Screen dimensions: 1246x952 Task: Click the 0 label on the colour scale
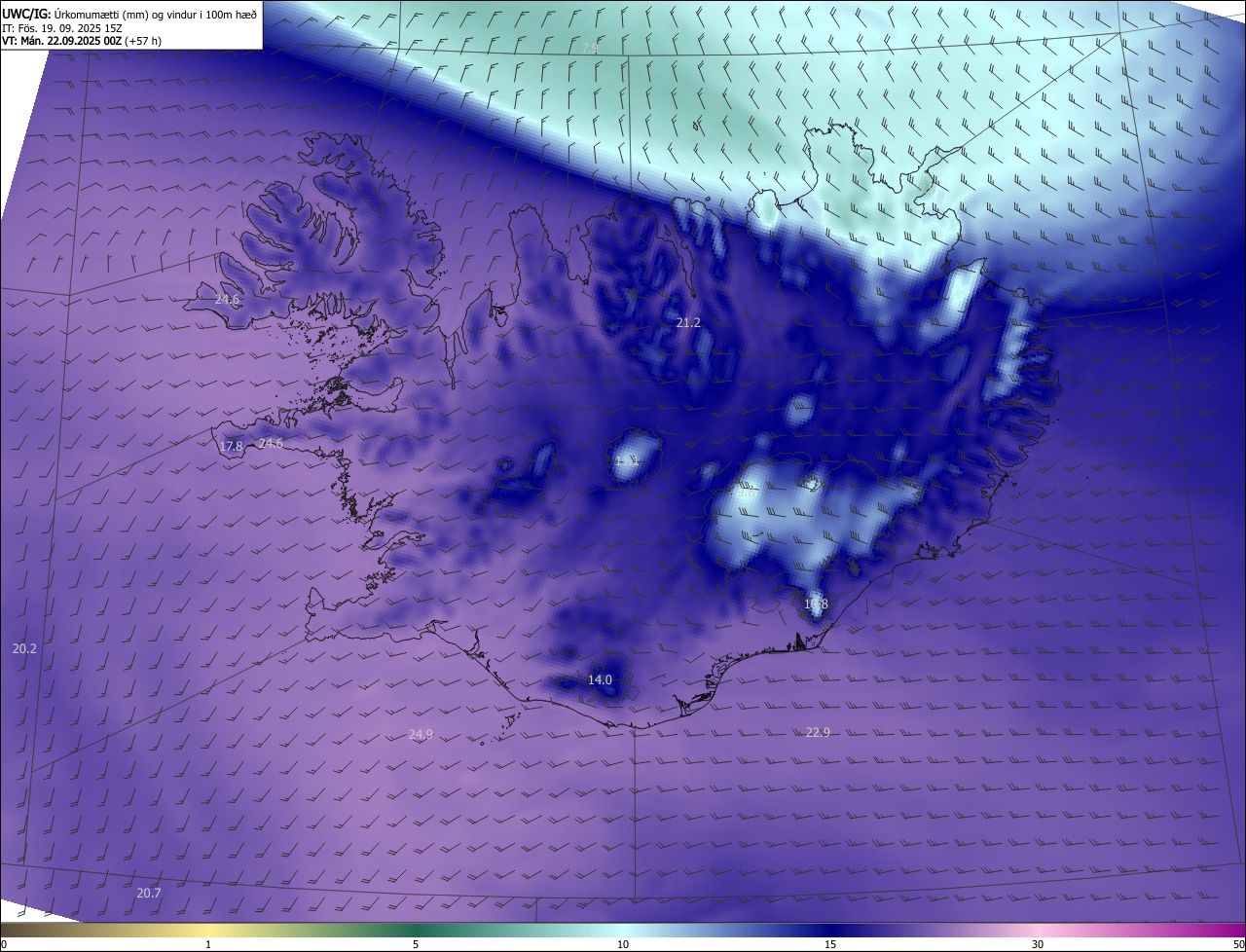(4, 944)
